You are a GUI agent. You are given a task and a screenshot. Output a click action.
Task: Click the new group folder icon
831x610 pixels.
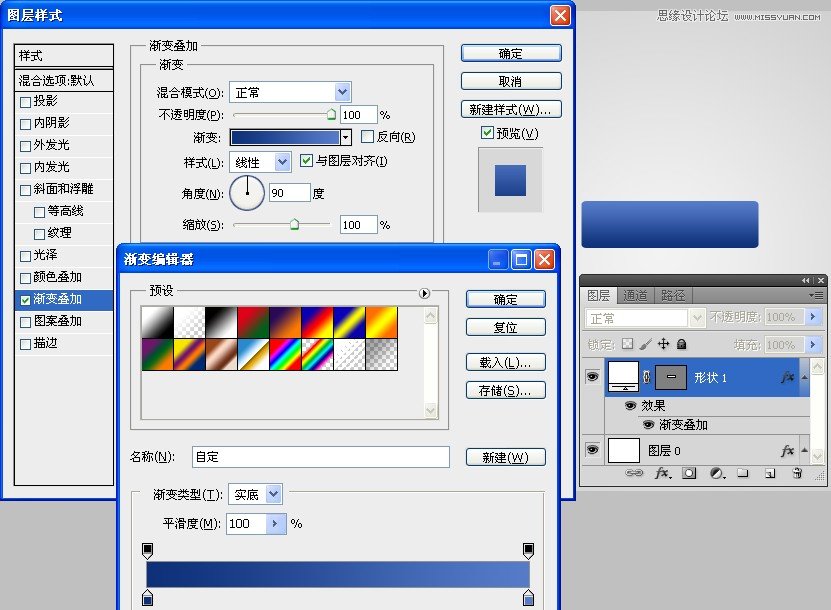click(741, 475)
